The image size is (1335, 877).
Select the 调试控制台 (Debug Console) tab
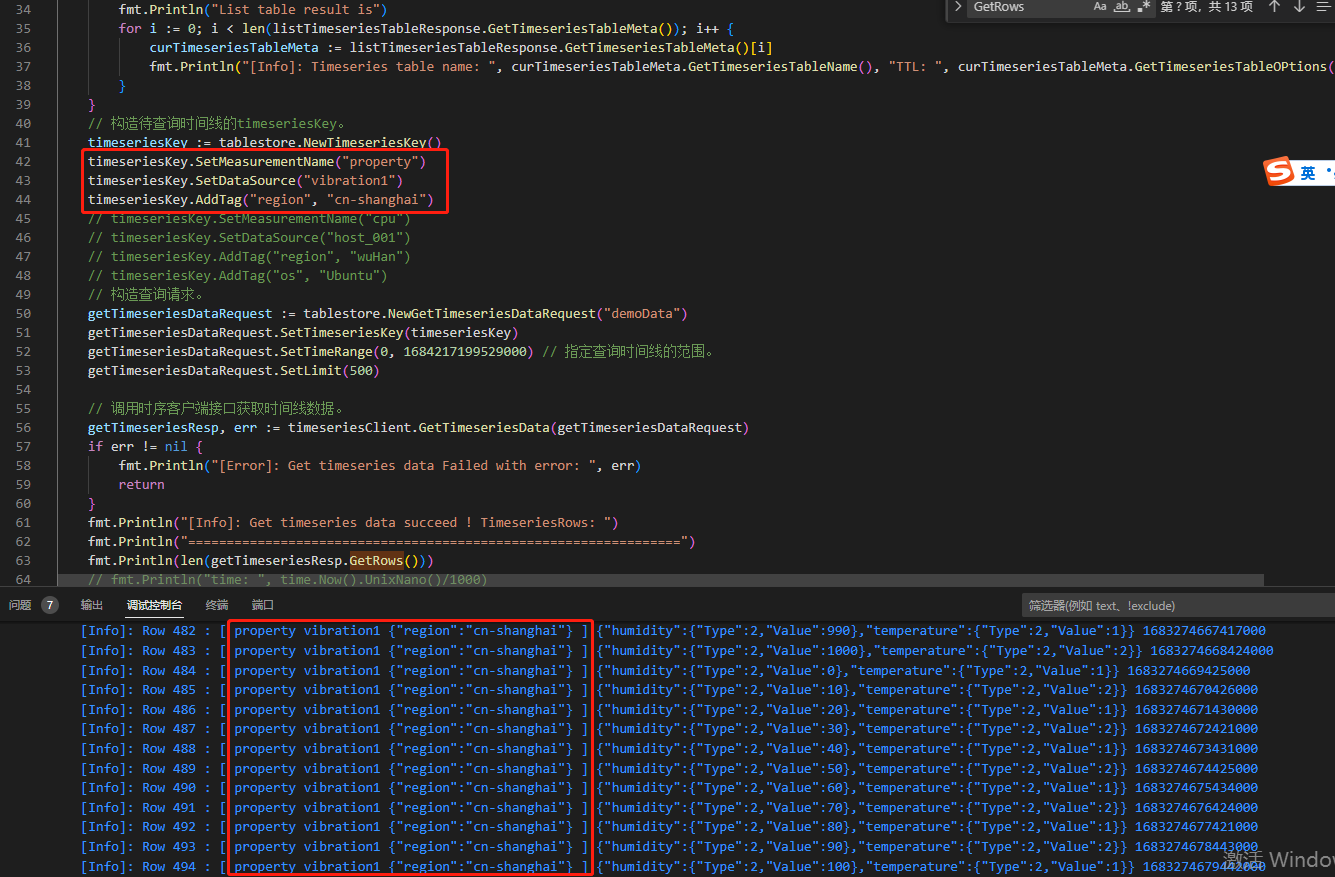154,605
